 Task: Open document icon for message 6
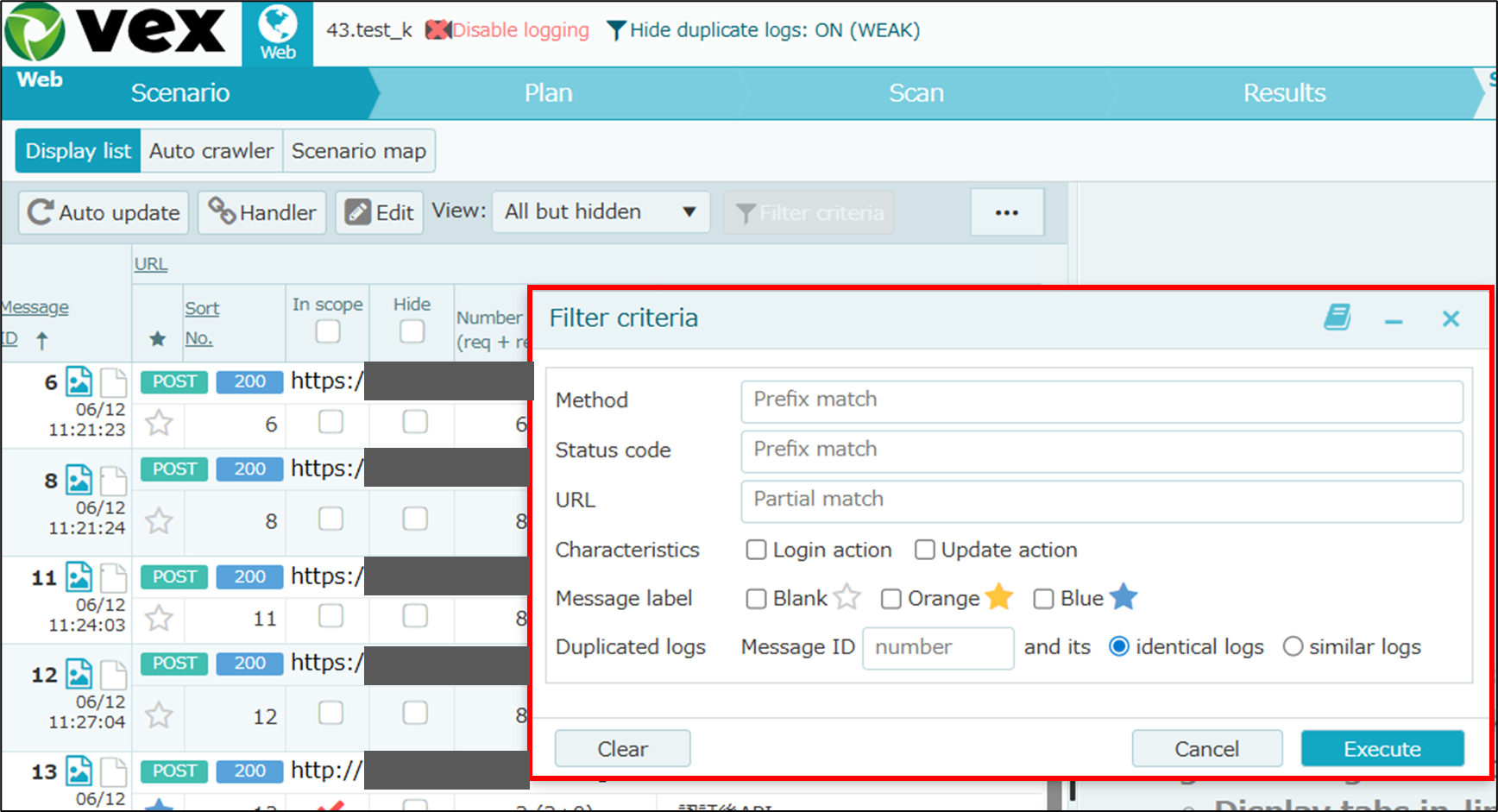coord(113,381)
